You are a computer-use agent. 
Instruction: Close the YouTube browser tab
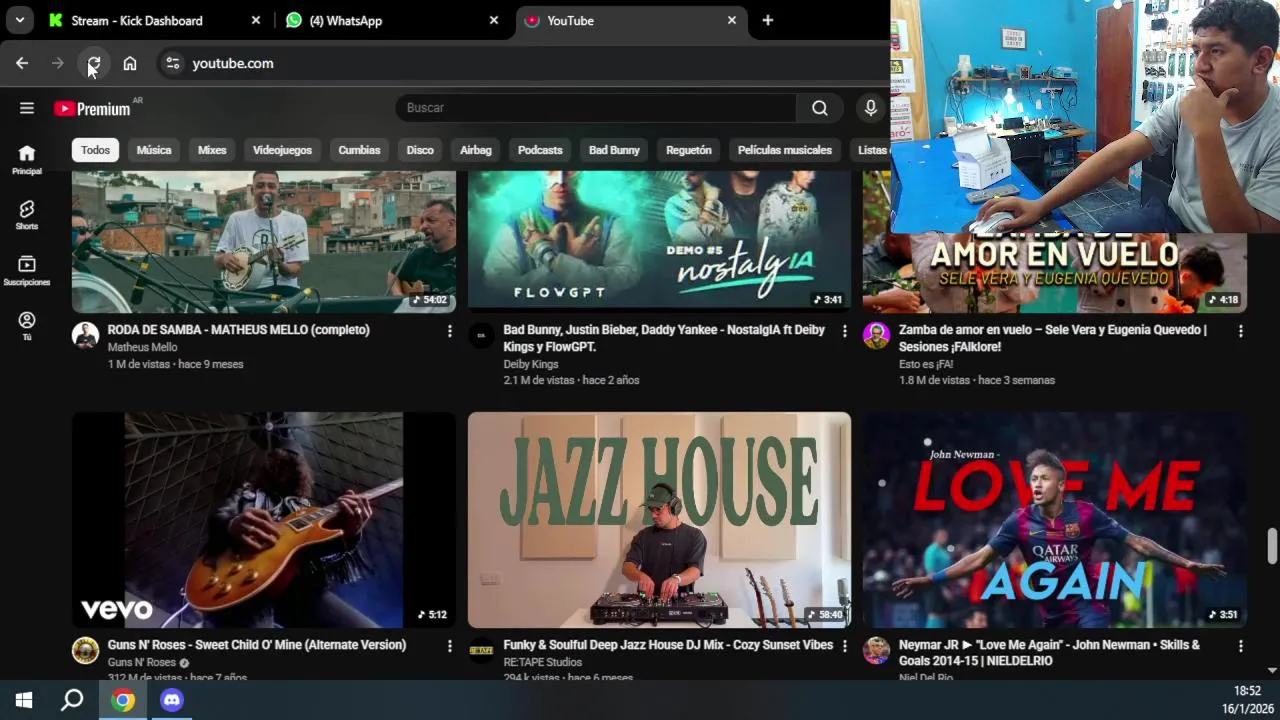[x=732, y=20]
